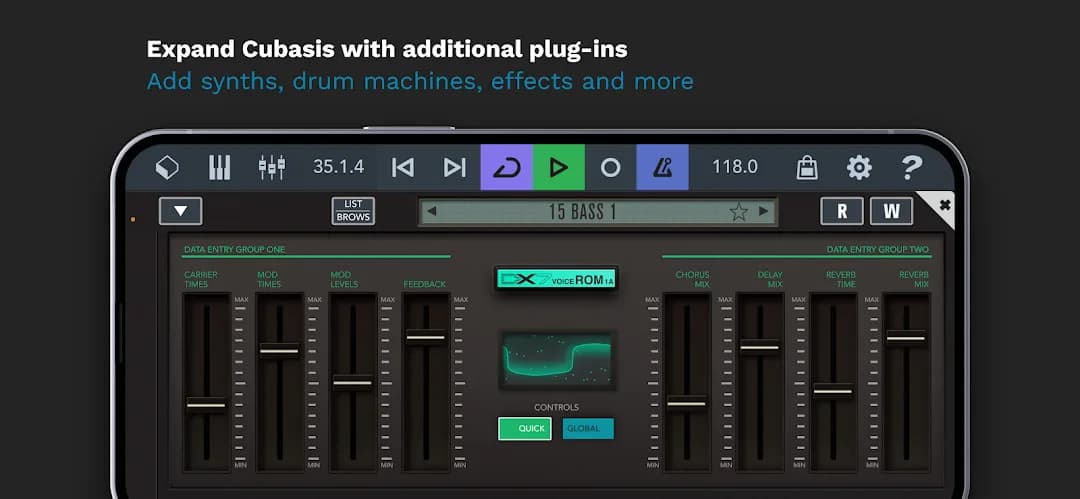Expand the dropdown triangle button
This screenshot has width=1080, height=499.
[180, 211]
